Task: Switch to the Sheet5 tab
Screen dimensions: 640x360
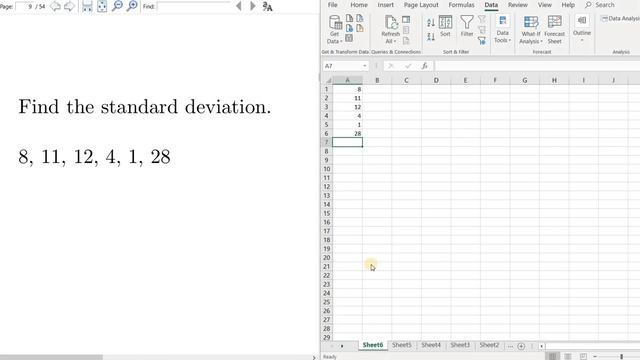Action: click(402, 345)
